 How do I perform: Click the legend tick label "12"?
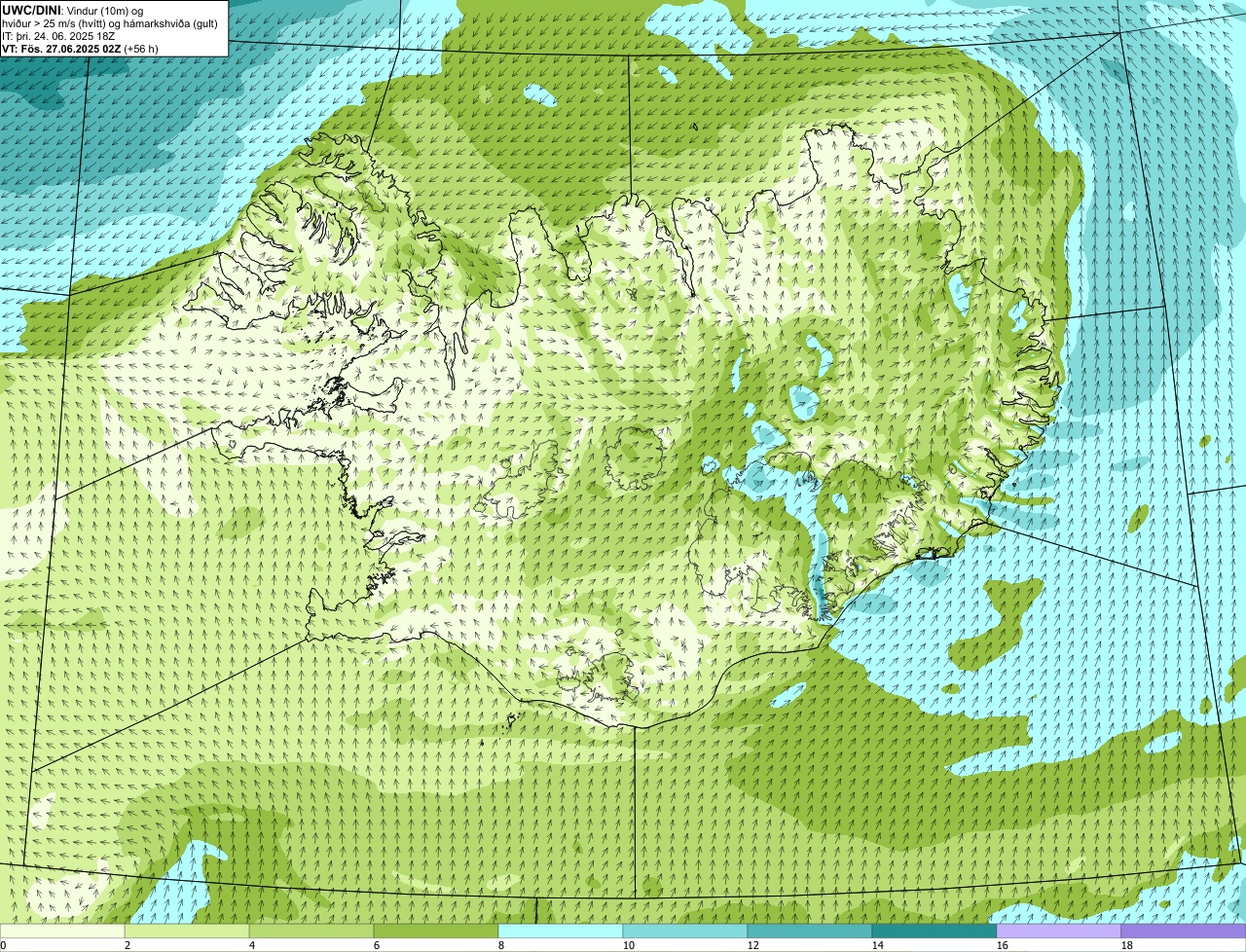click(x=752, y=945)
